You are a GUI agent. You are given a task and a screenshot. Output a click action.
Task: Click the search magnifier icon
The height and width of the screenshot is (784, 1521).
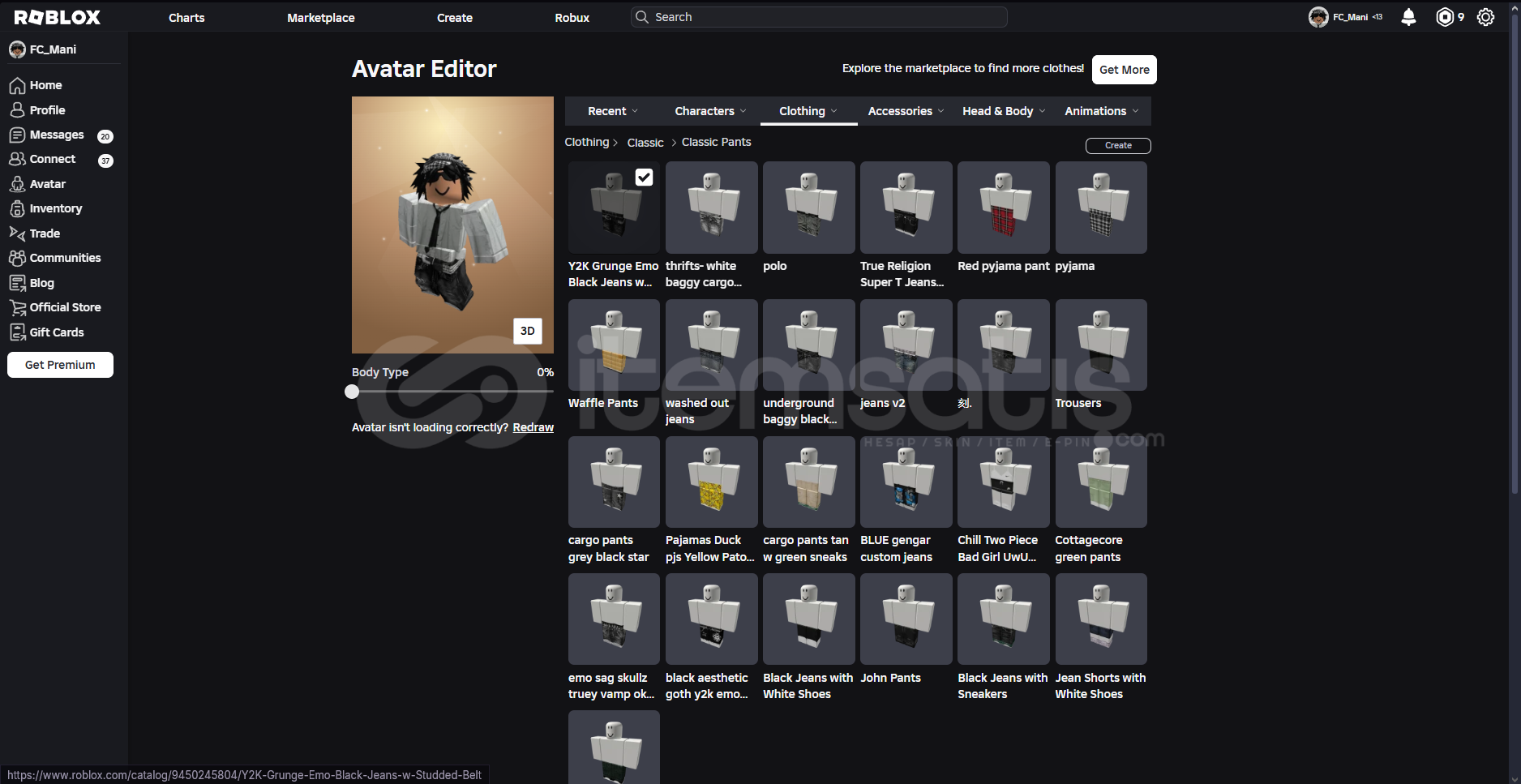point(642,17)
